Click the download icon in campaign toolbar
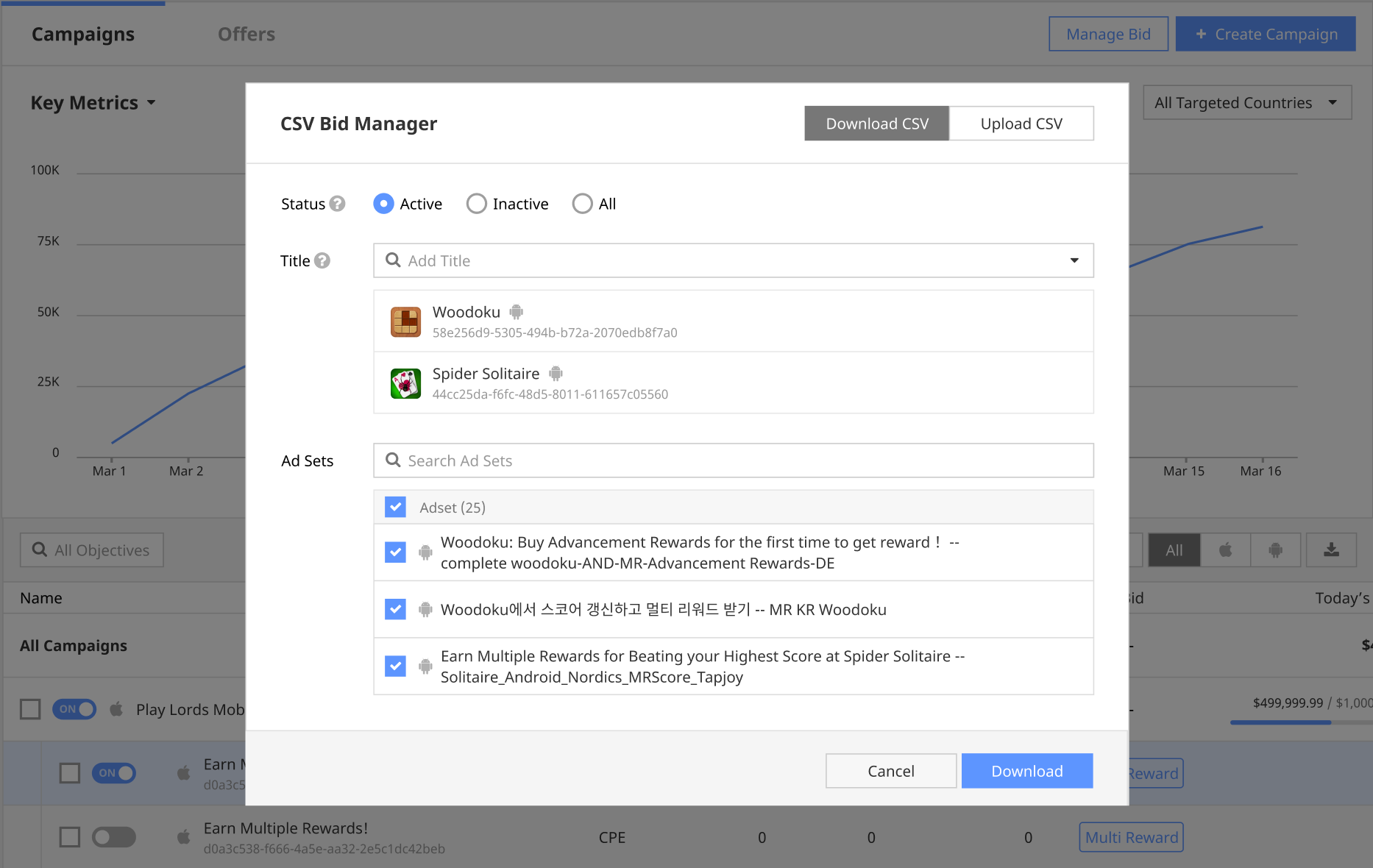This screenshot has height=868, width=1373. (x=1331, y=550)
